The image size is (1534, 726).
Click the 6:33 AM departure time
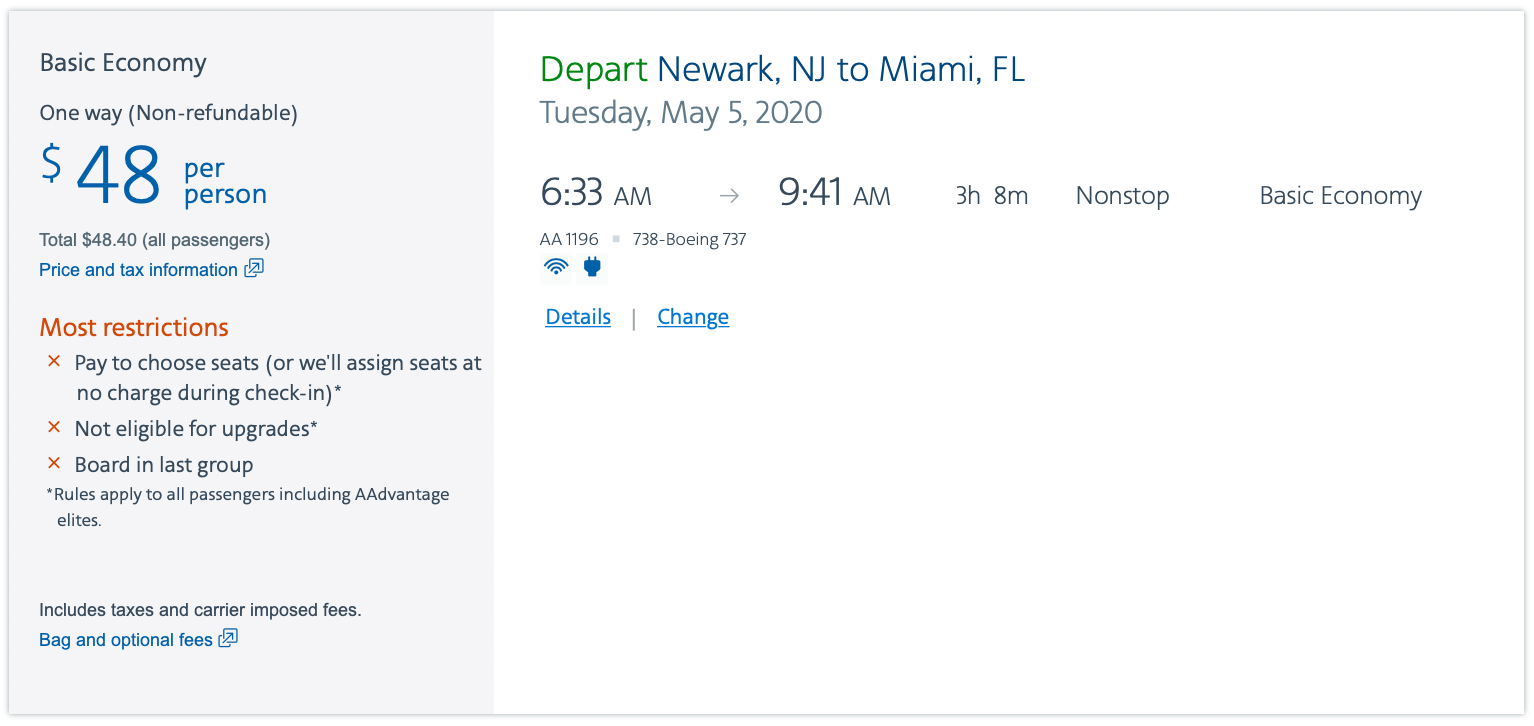pyautogui.click(x=595, y=195)
